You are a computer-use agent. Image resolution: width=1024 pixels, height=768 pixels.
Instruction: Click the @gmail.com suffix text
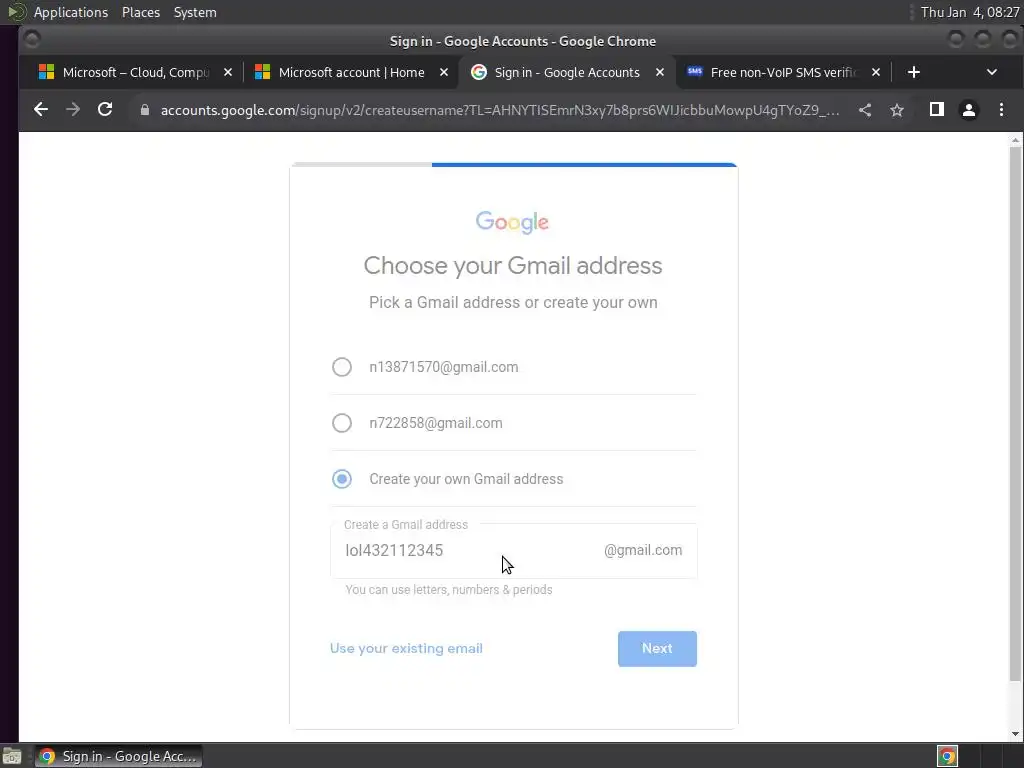(643, 551)
